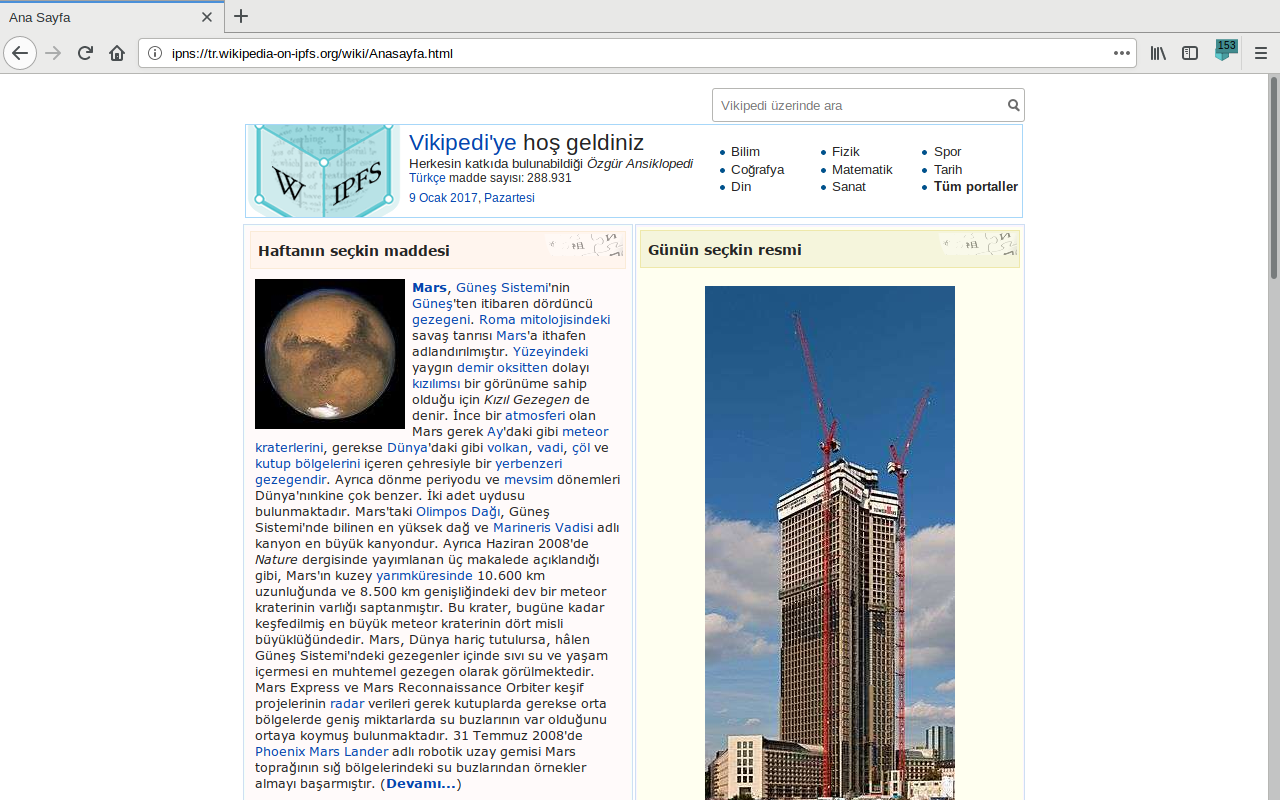Open the Coğrafya portal
The height and width of the screenshot is (800, 1280).
757,170
